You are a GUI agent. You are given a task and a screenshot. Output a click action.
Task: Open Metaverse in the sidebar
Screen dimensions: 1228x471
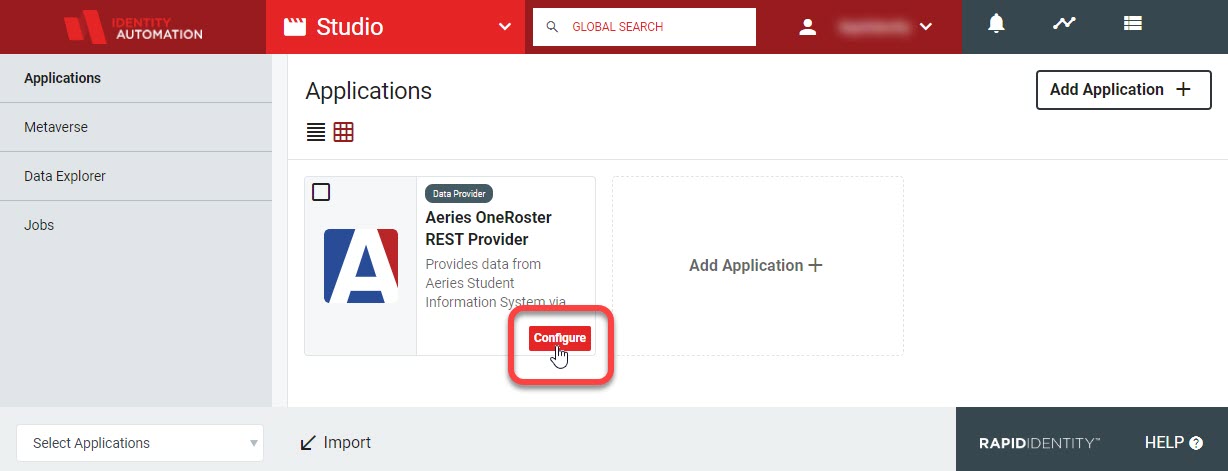[136, 127]
